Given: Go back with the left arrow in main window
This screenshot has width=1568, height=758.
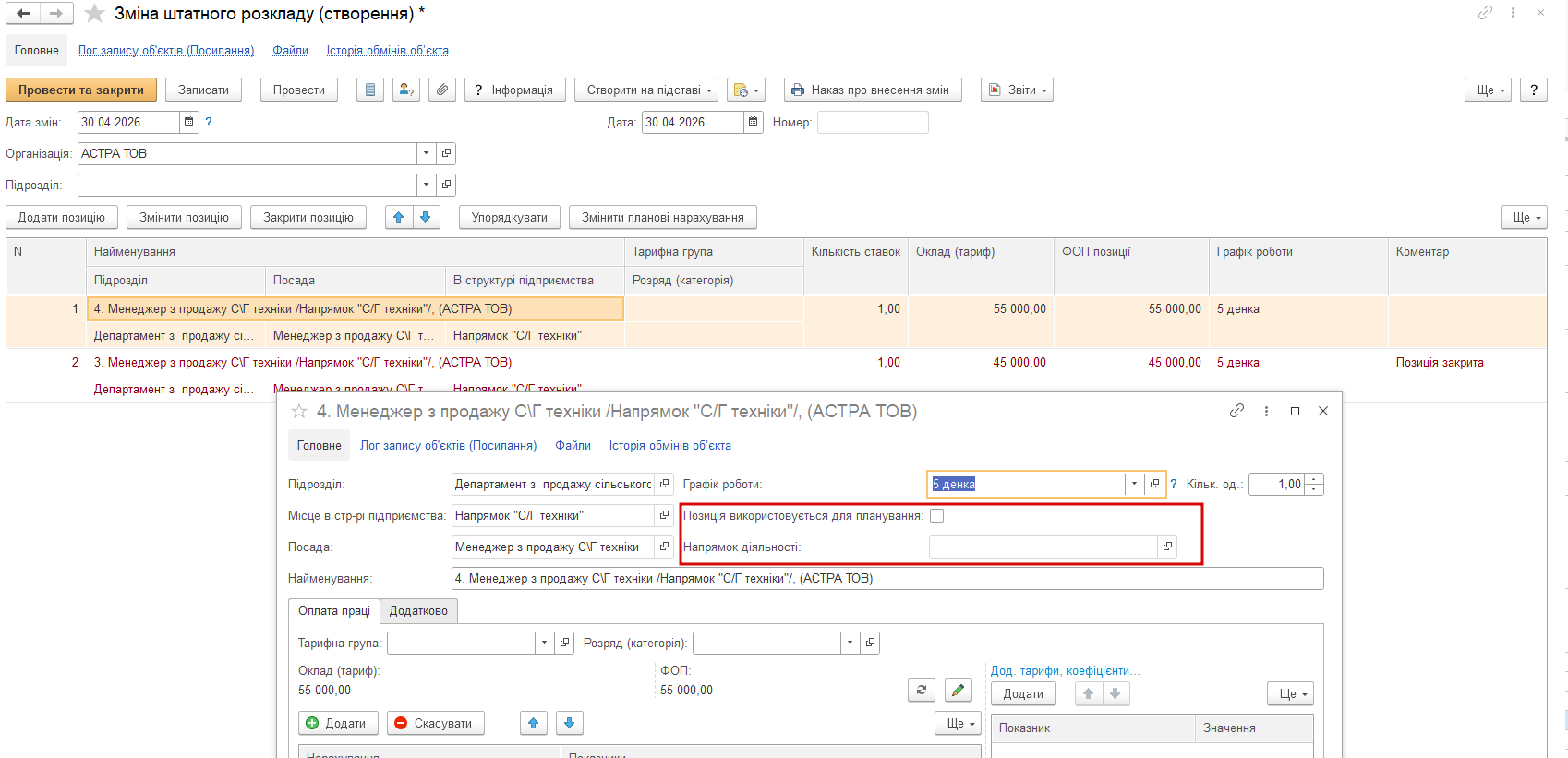Looking at the screenshot, I should point(23,14).
